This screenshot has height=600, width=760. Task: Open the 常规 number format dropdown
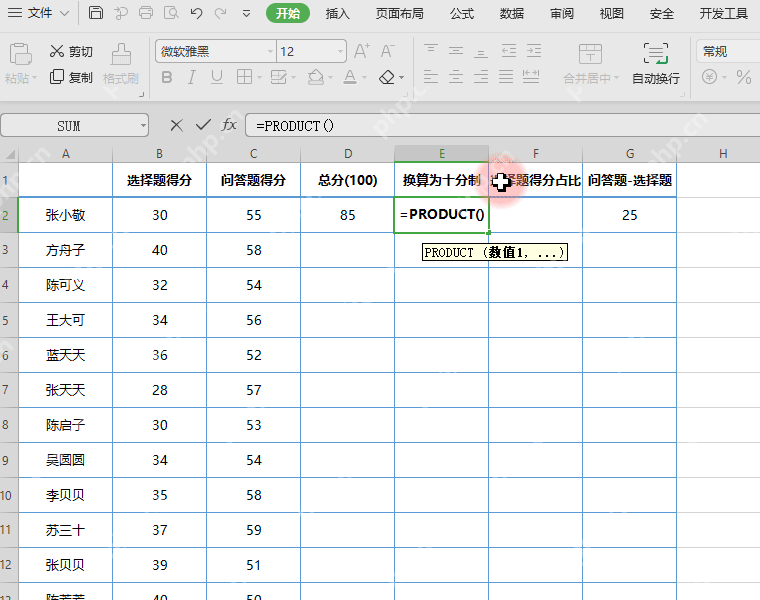tap(728, 51)
